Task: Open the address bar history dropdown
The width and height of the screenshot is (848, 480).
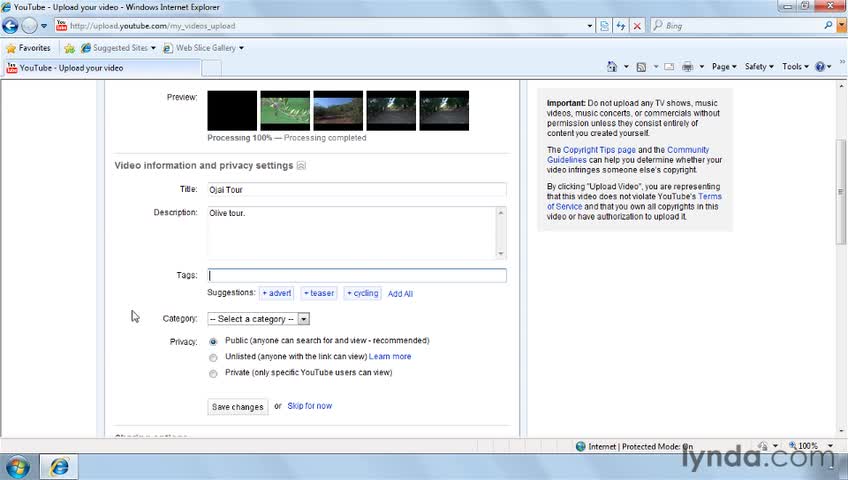Action: tap(589, 26)
